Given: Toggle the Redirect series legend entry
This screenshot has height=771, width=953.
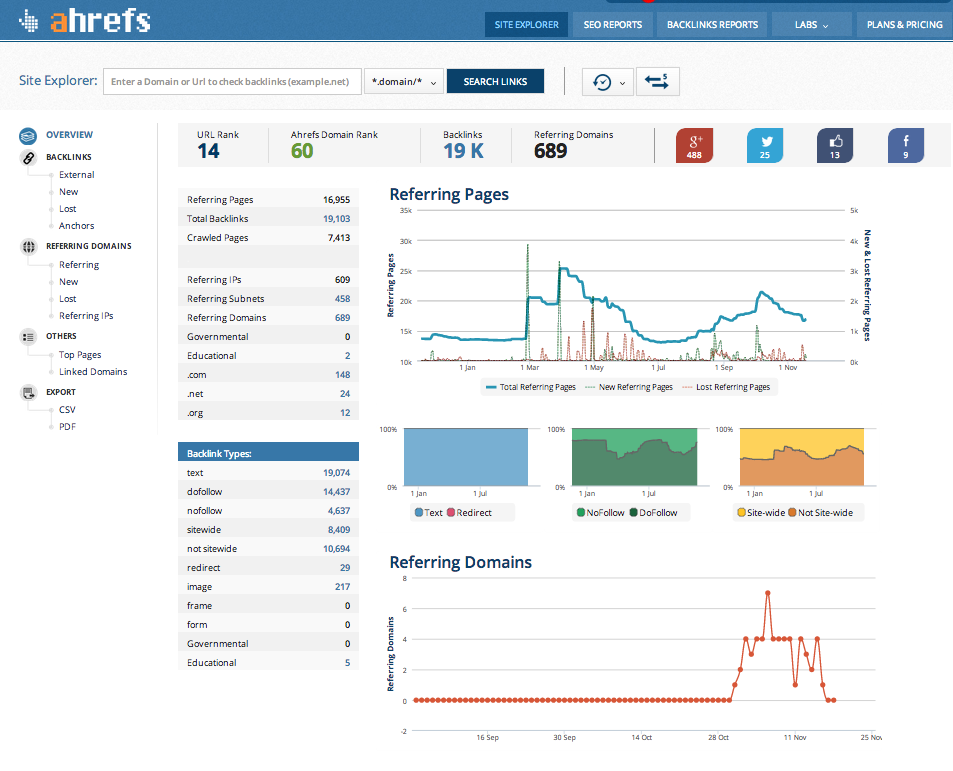Looking at the screenshot, I should click(x=469, y=513).
